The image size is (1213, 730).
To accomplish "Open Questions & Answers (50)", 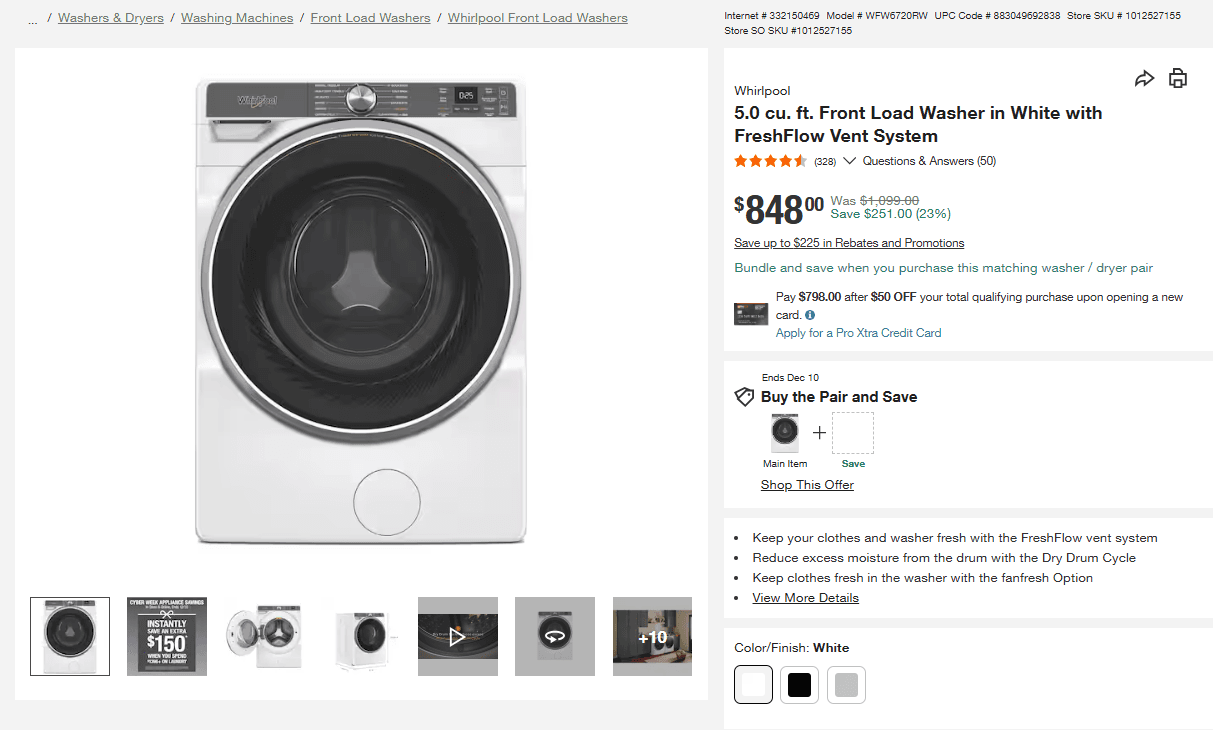I will pos(928,160).
